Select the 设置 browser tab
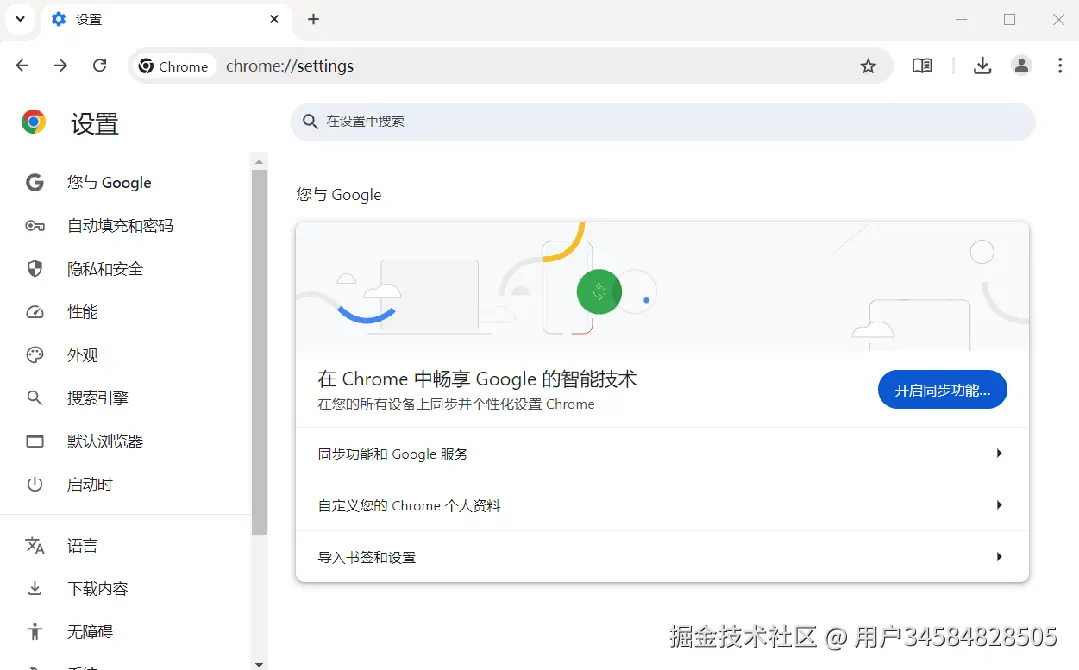Image resolution: width=1079 pixels, height=670 pixels. pyautogui.click(x=165, y=19)
